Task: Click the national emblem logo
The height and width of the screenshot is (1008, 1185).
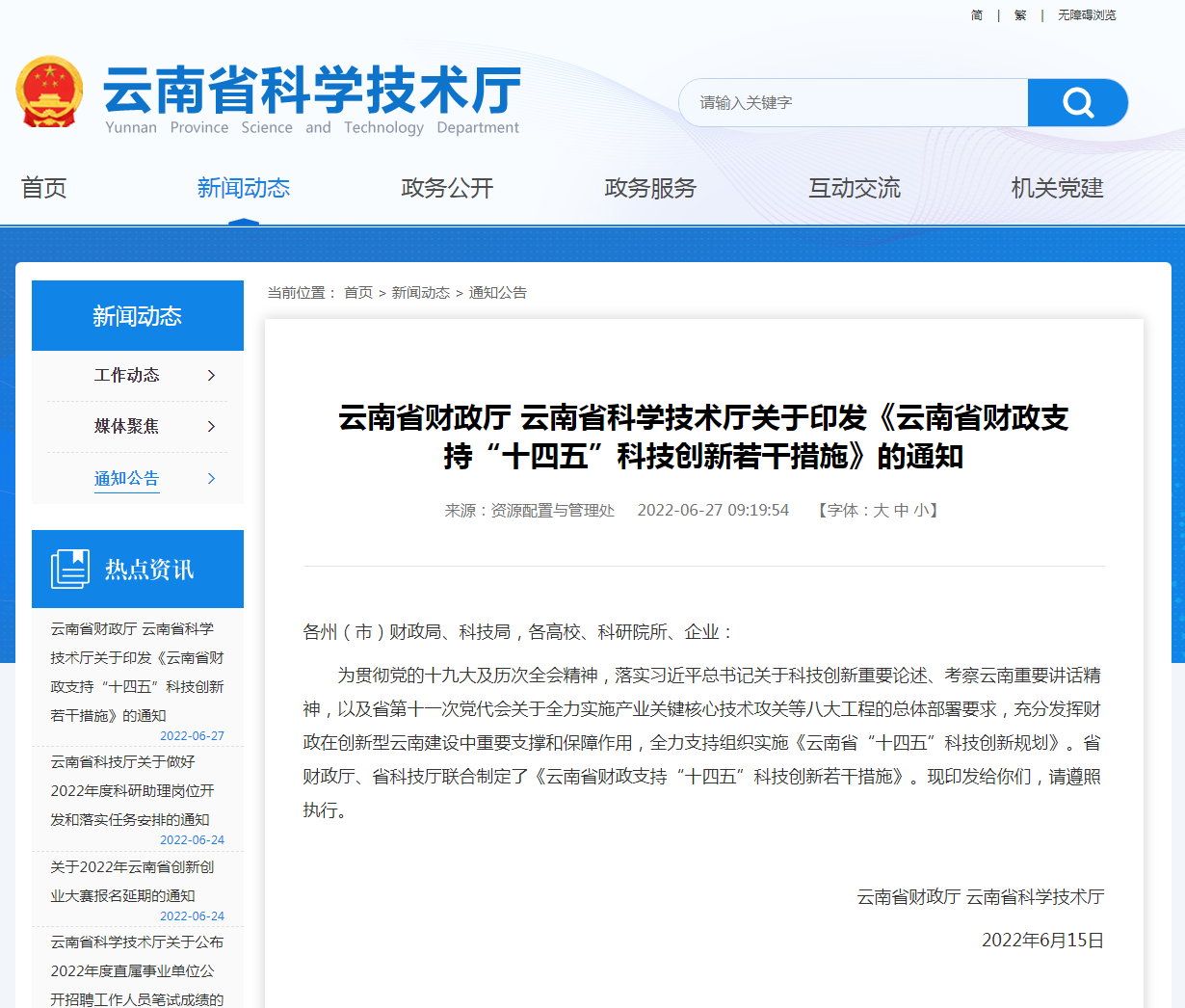Action: coord(48,93)
